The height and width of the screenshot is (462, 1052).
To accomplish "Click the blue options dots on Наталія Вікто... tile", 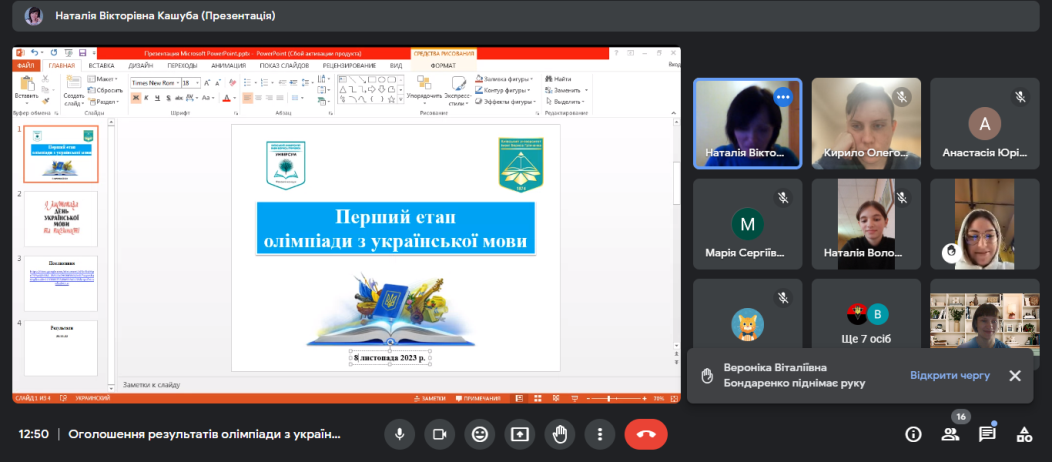I will (783, 97).
